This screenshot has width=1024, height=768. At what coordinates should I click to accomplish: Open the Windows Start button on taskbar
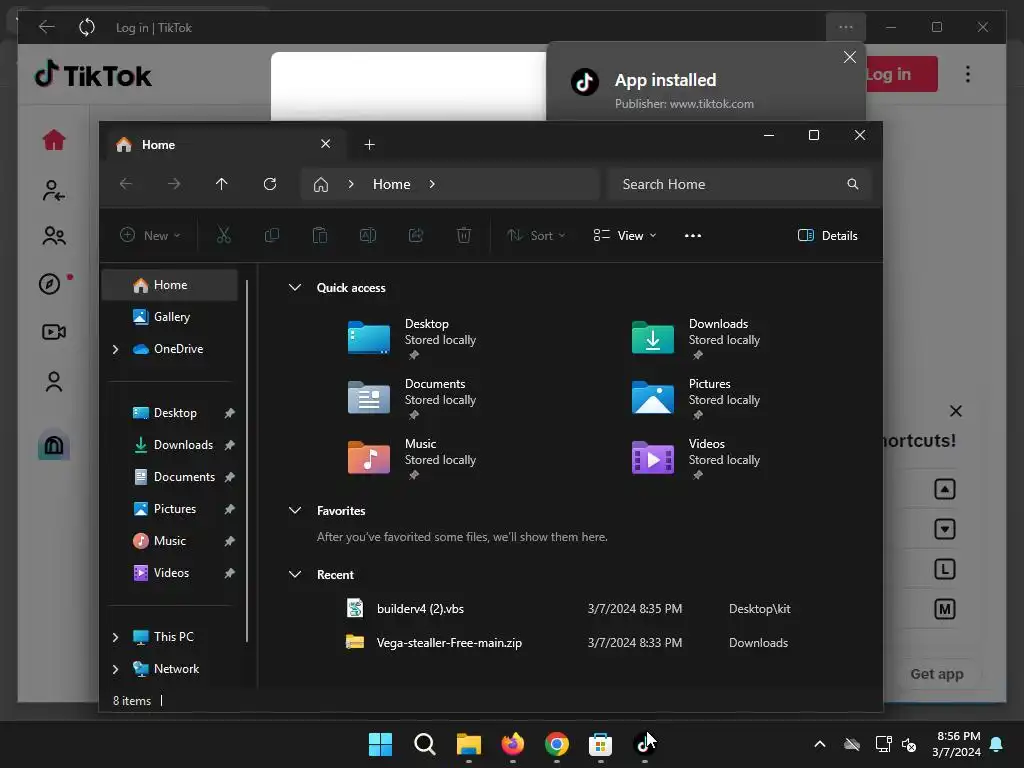[380, 744]
